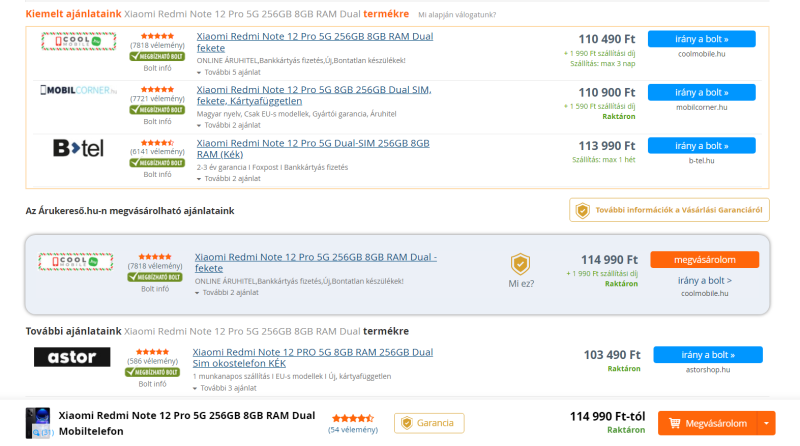
Task: Click the Mi ez? link
Action: click(x=521, y=284)
